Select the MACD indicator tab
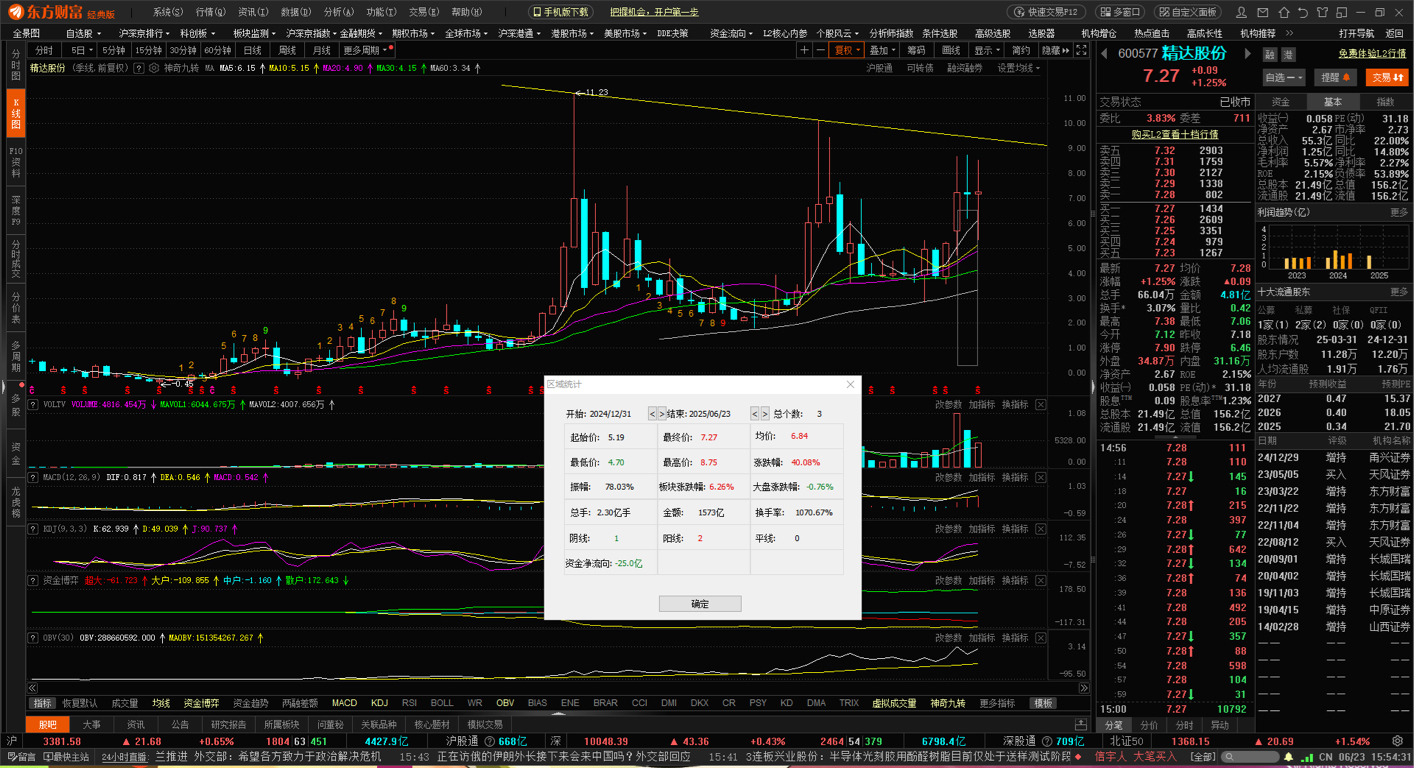The width and height of the screenshot is (1414, 768). pos(344,703)
